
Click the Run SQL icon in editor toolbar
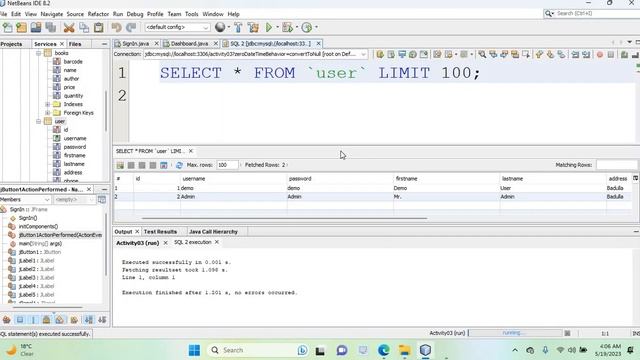(380, 54)
